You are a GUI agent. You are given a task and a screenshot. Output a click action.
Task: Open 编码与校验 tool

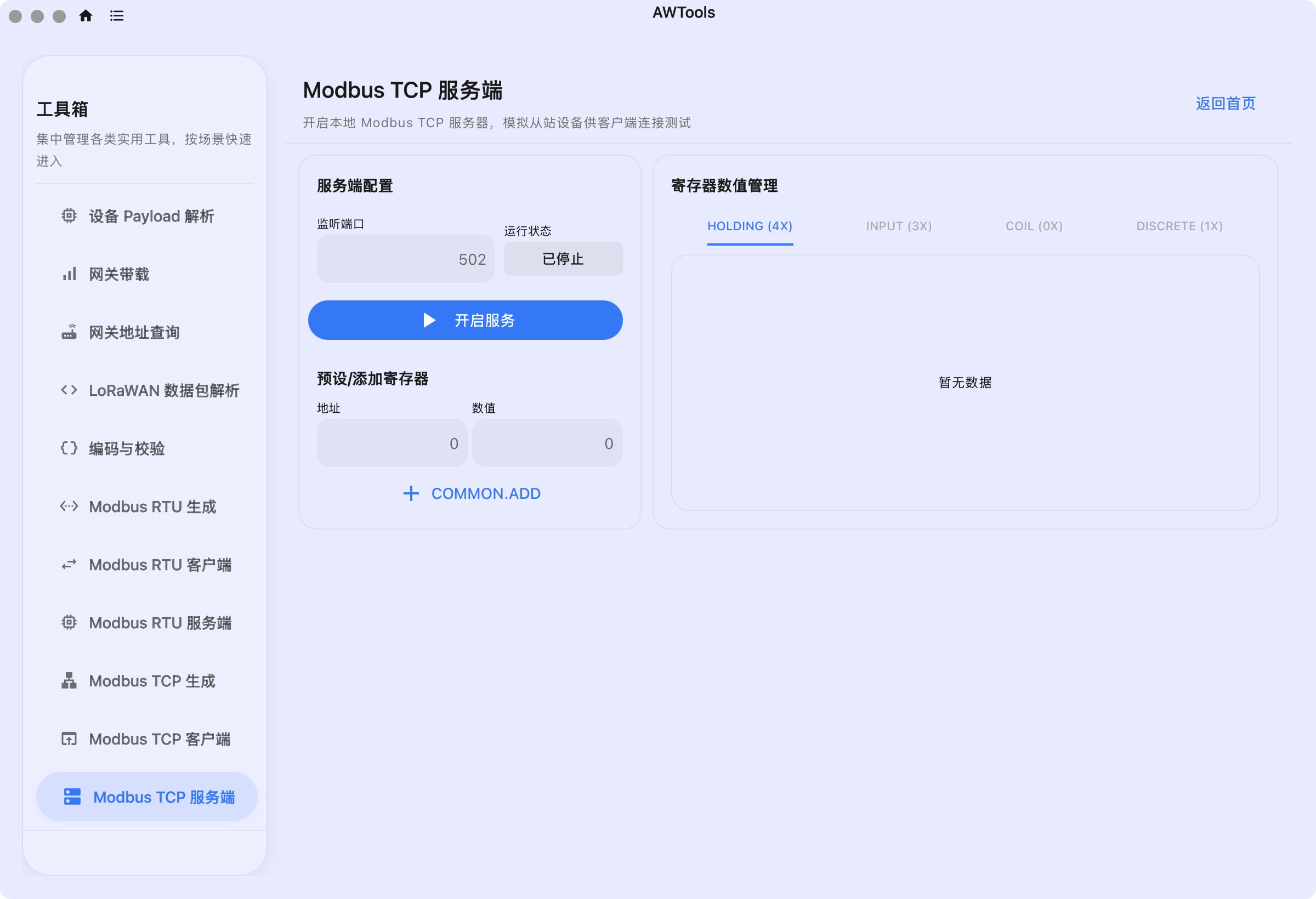[x=146, y=449]
